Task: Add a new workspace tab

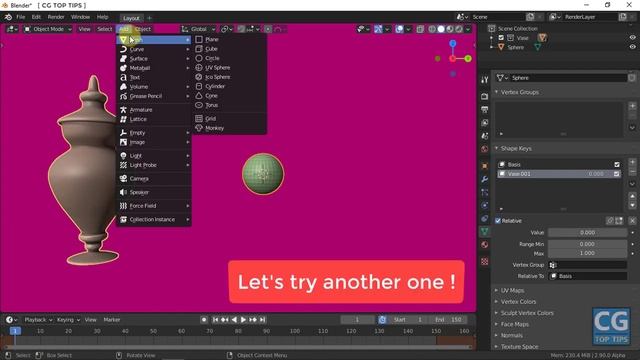Action: point(149,18)
